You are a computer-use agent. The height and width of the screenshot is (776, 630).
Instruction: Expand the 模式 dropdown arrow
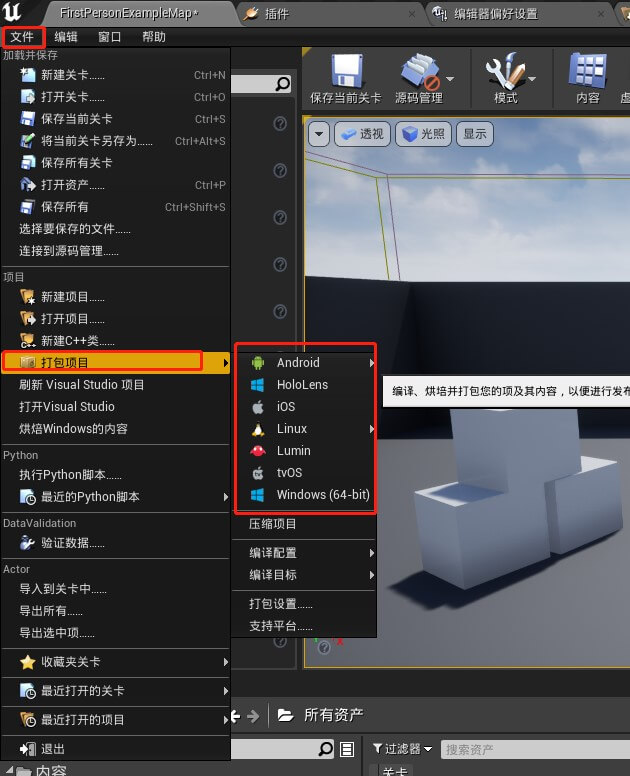coord(532,79)
